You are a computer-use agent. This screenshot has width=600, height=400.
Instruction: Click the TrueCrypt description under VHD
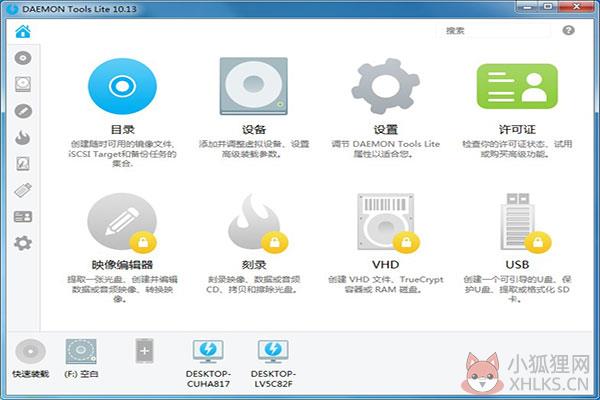click(386, 284)
